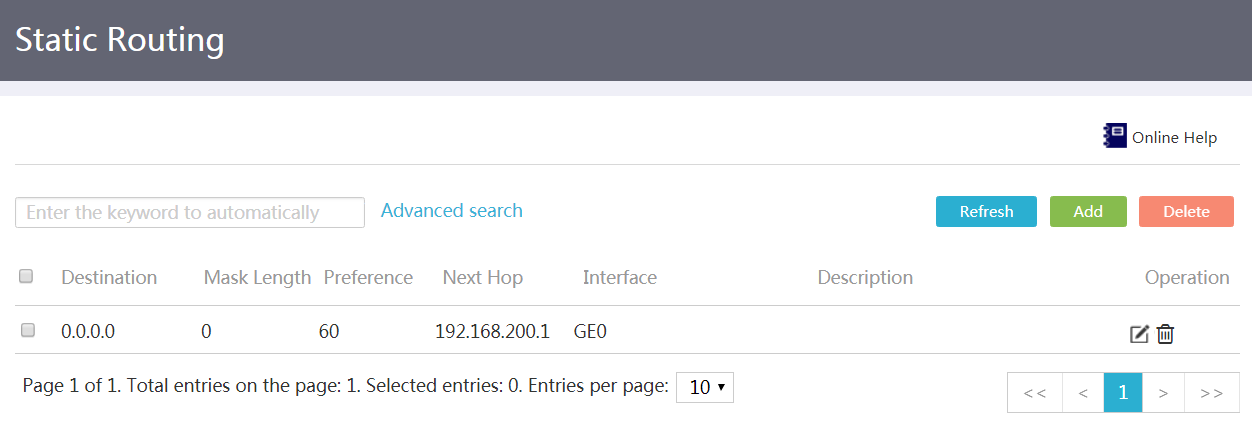Screen dimensions: 1252x432
Task: Go to next page arrow
Action: 1163,393
